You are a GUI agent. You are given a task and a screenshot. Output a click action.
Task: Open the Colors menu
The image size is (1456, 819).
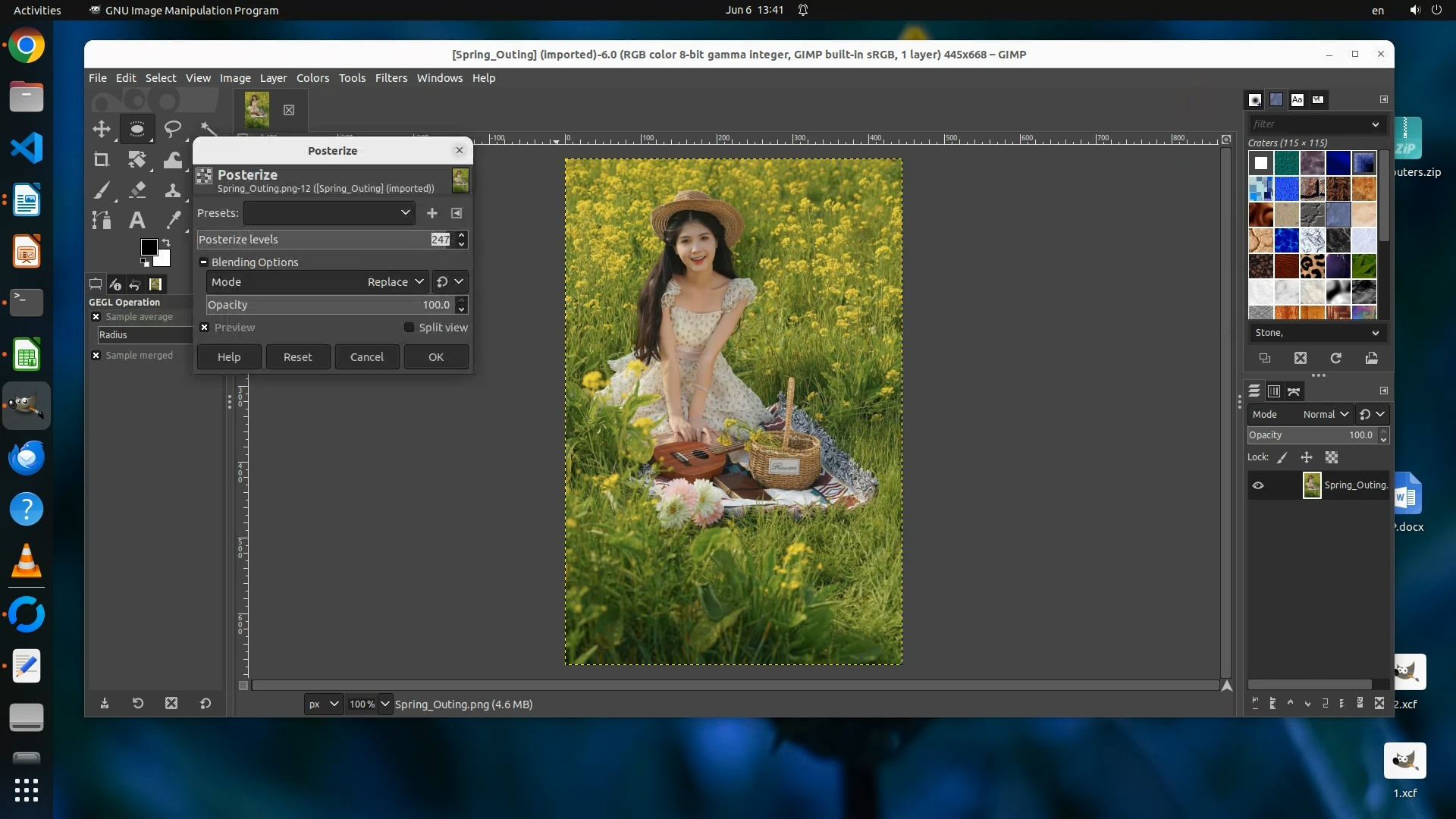tap(312, 78)
